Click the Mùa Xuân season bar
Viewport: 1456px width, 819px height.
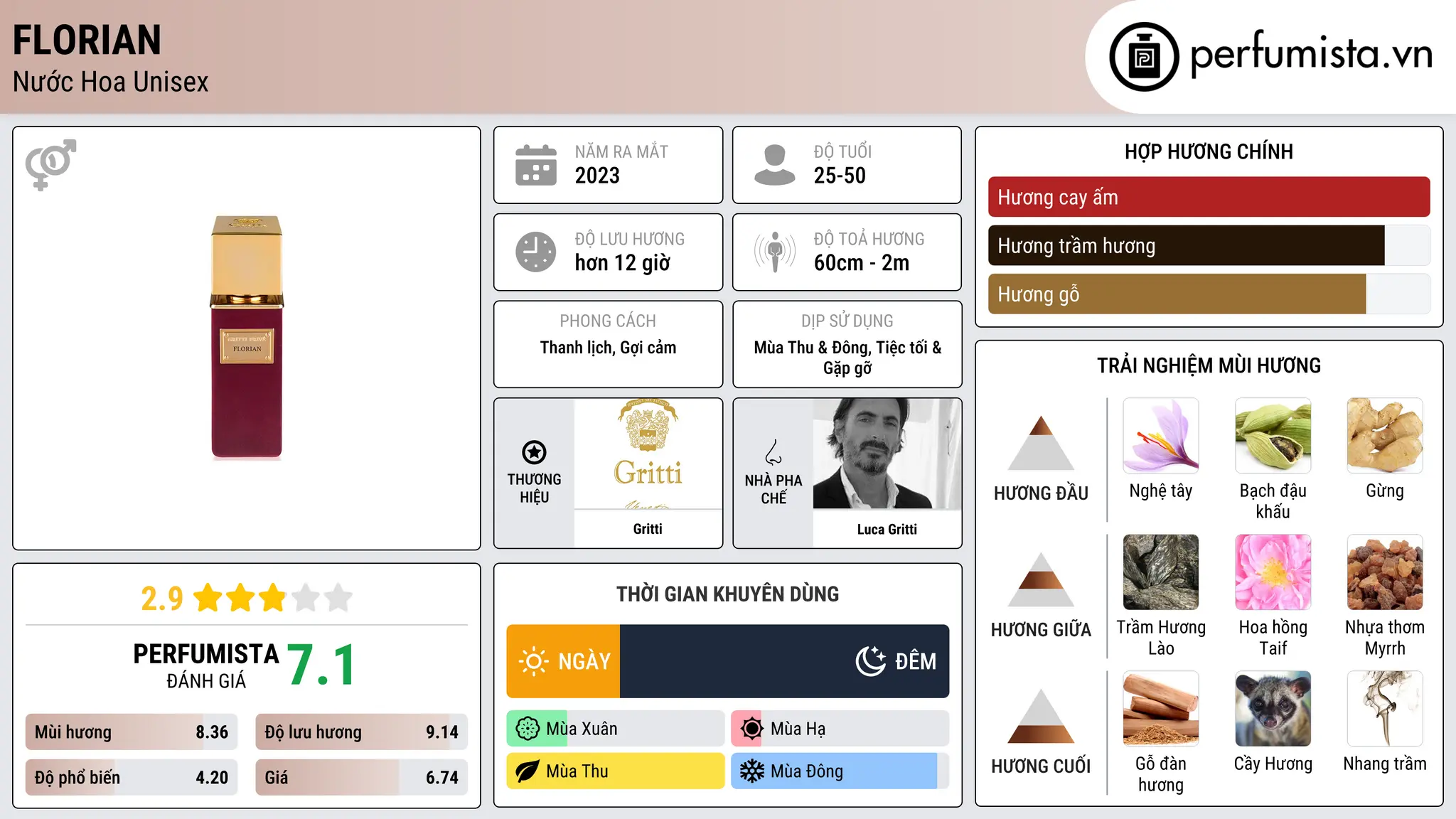point(616,729)
